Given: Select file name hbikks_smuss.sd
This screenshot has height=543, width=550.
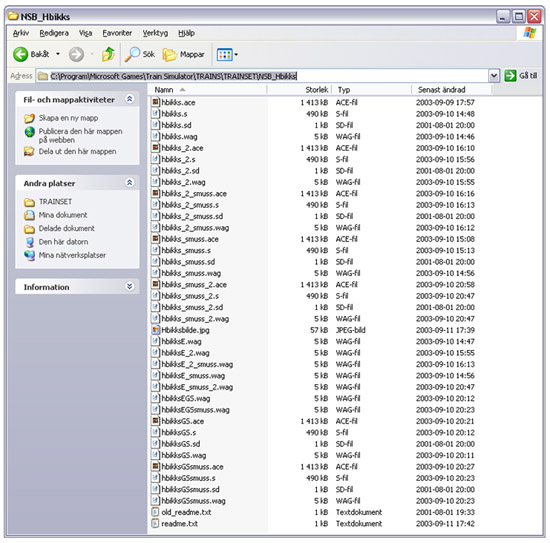Looking at the screenshot, I should (188, 262).
